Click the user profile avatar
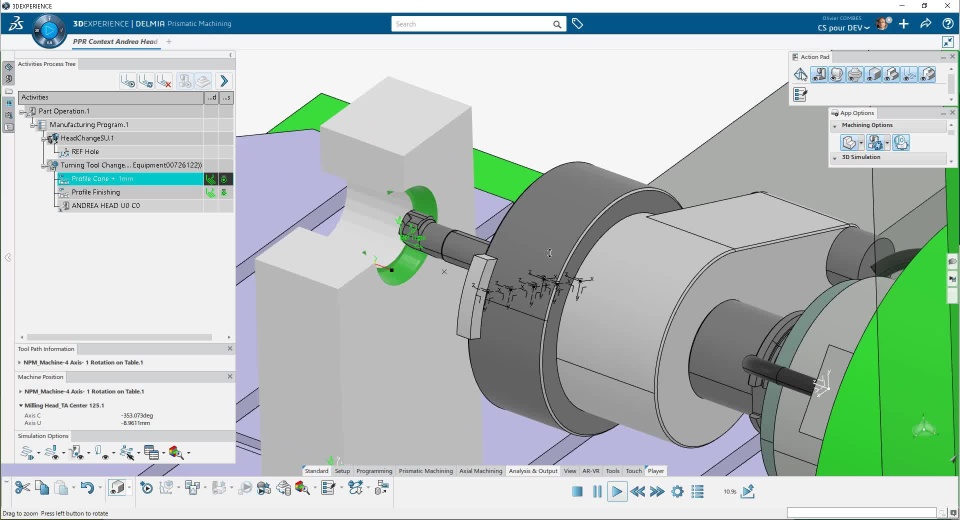The height and width of the screenshot is (520, 960). pos(882,24)
